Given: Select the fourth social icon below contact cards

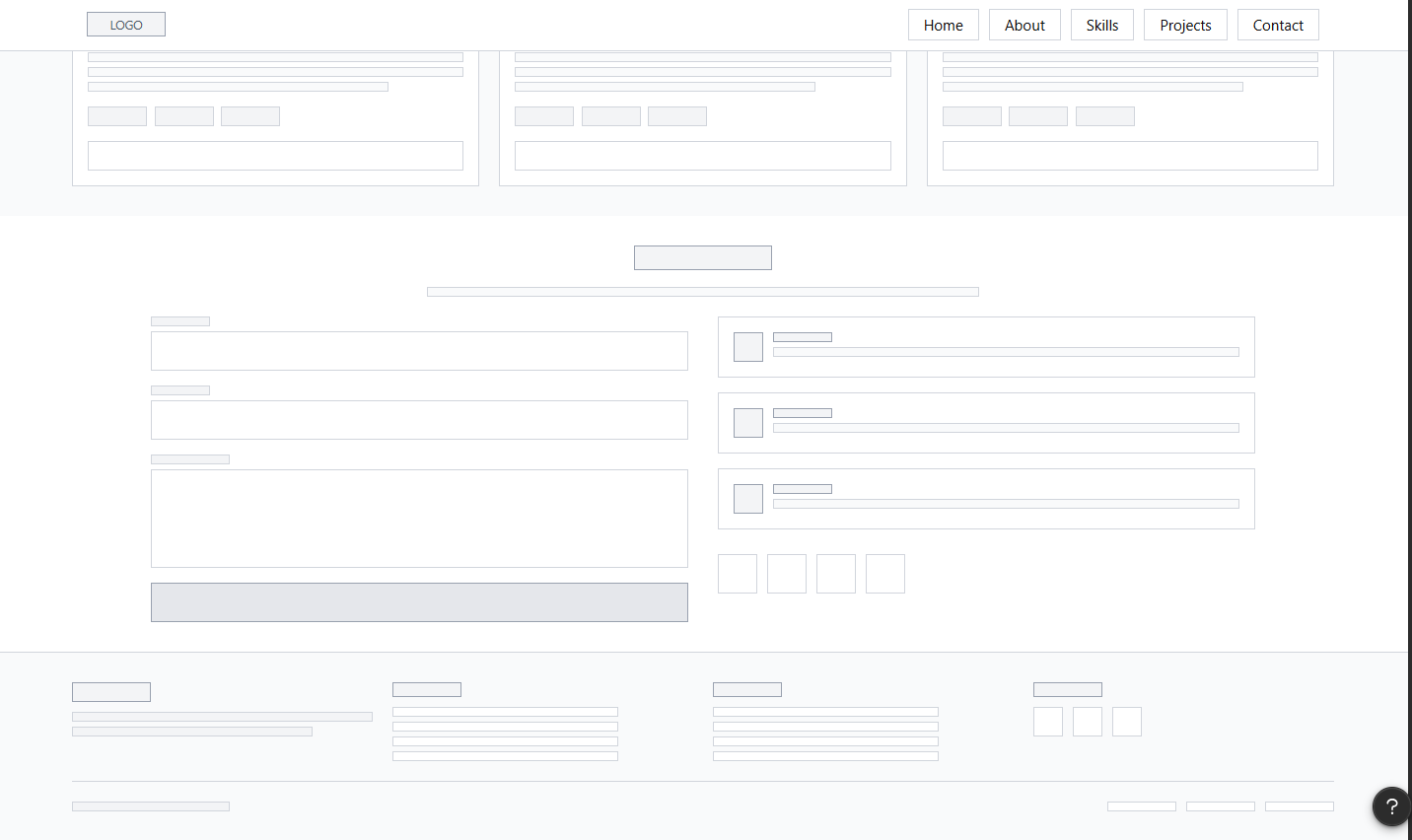Looking at the screenshot, I should [x=885, y=574].
